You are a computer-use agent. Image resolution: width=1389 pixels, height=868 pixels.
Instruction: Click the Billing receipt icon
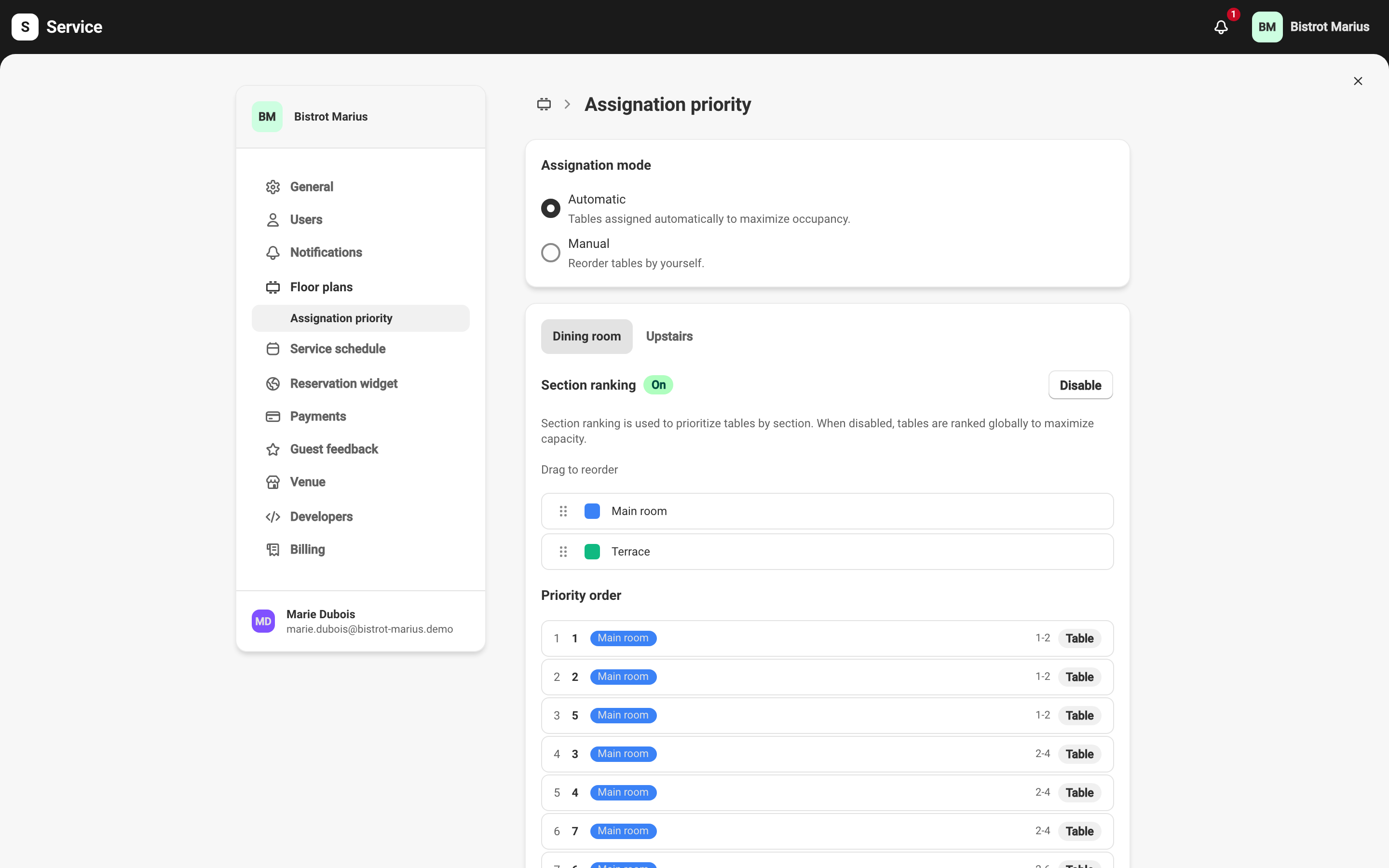point(272,550)
